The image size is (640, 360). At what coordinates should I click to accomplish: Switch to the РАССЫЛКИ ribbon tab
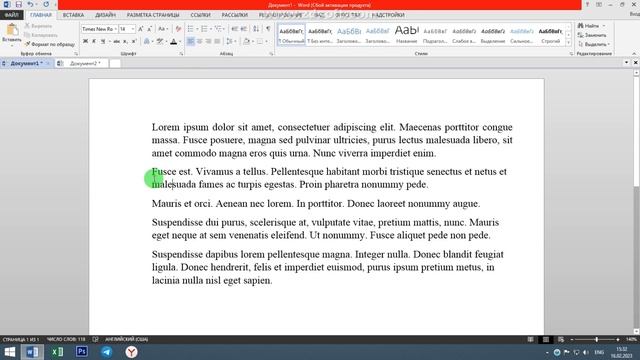[235, 15]
